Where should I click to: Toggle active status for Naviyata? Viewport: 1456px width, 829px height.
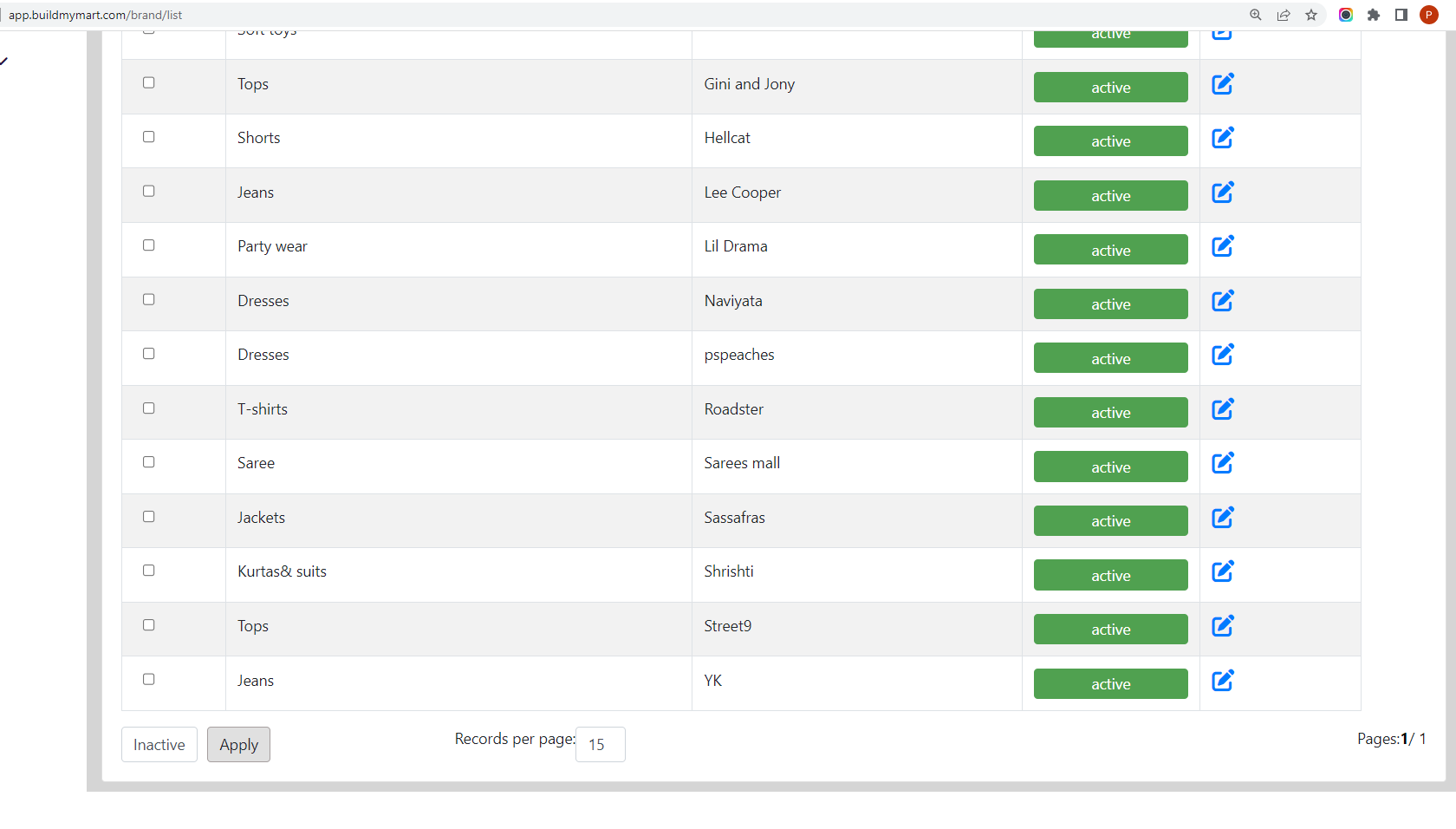(1111, 304)
